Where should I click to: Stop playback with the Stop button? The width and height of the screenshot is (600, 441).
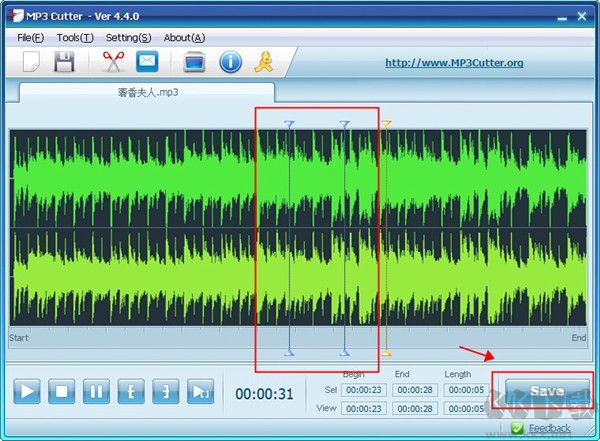(x=62, y=391)
